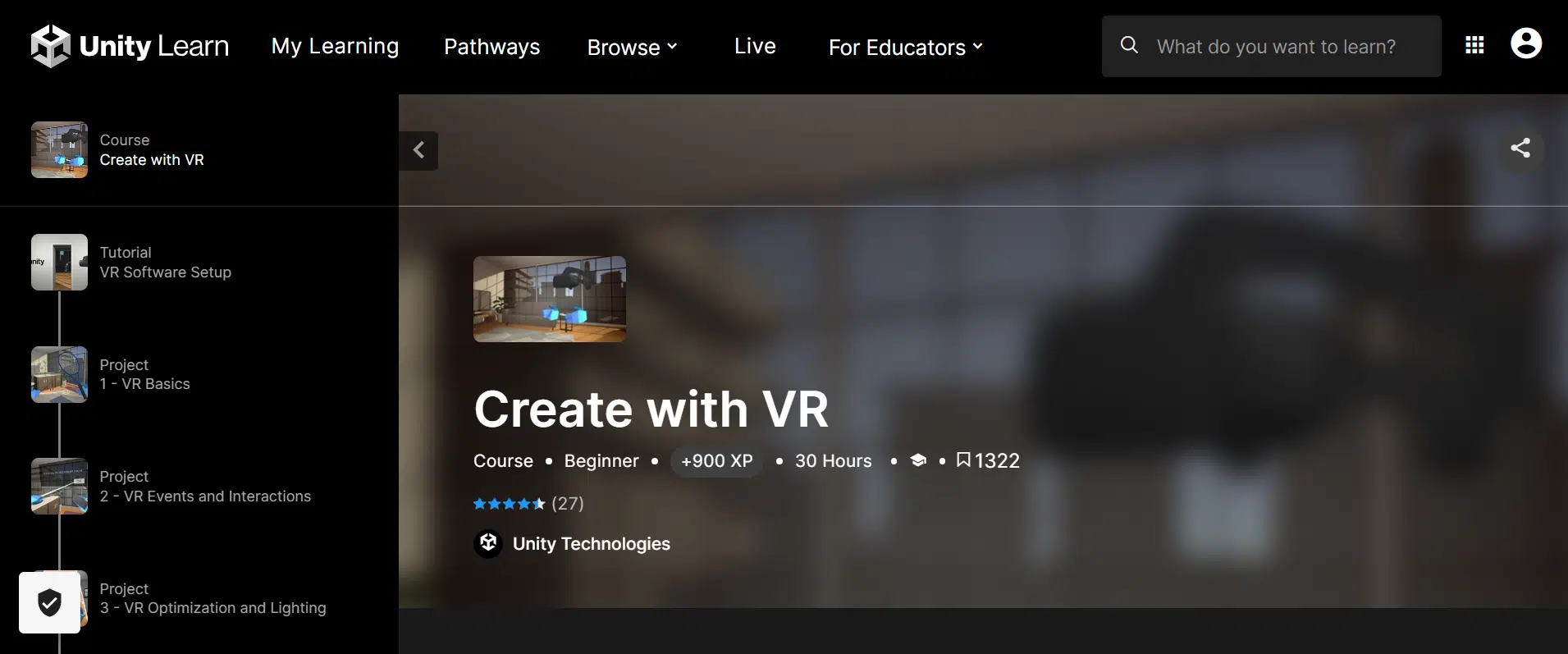The height and width of the screenshot is (654, 1568).
Task: Share this course via share icon
Action: [x=1520, y=148]
